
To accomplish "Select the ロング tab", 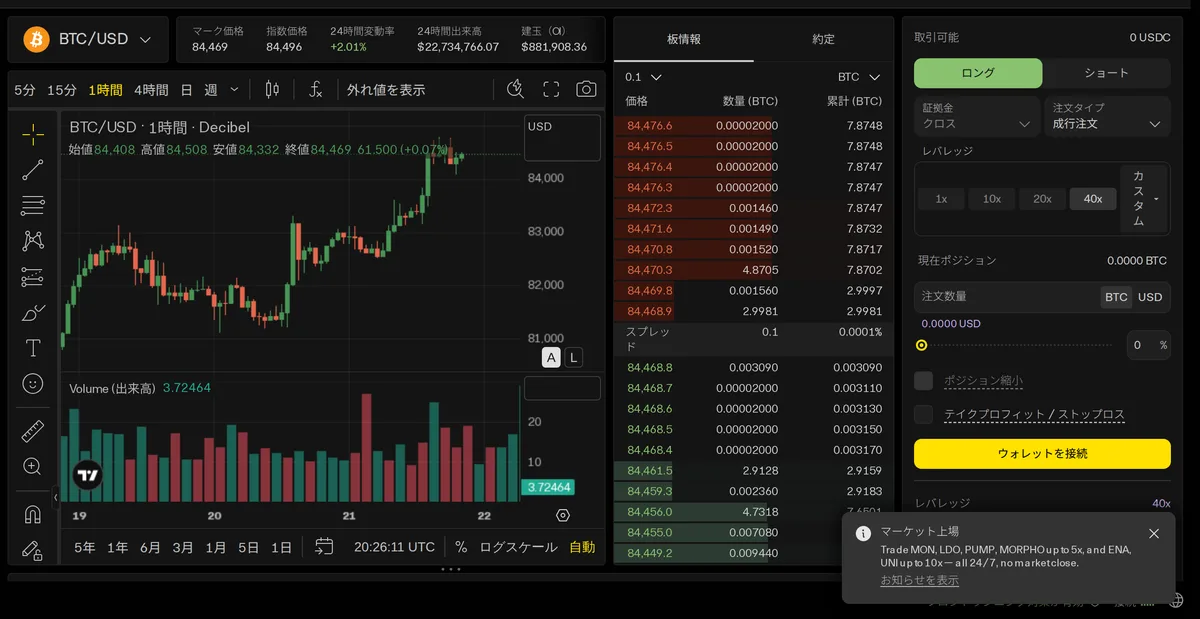I will [x=978, y=73].
